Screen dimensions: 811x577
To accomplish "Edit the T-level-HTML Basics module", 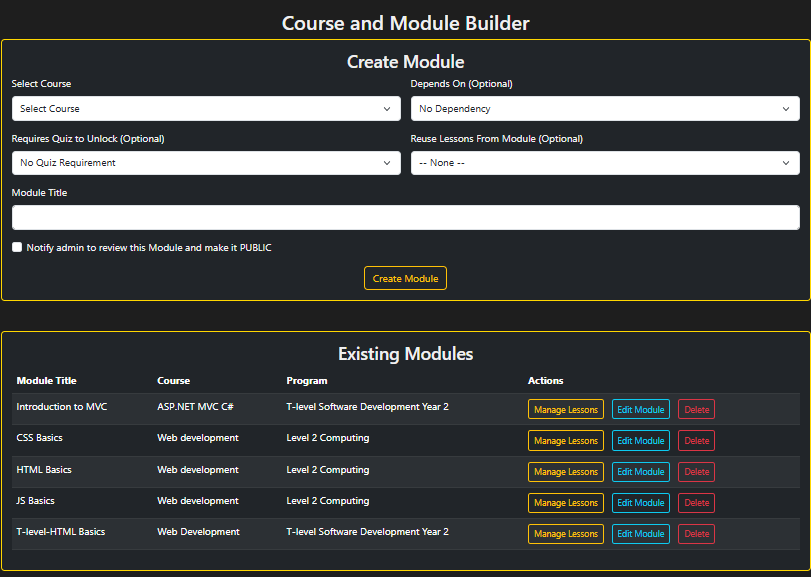I will 640,533.
